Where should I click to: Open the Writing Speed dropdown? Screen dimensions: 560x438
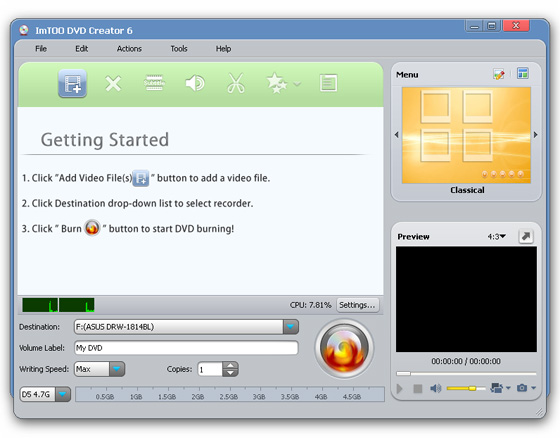click(117, 369)
